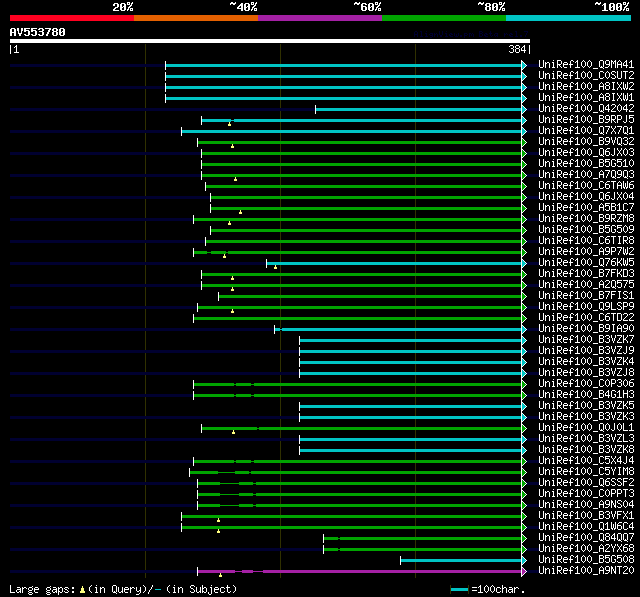Open hit UniRef100_C0SUT2
This screenshot has height=597, width=640.
pos(586,75)
